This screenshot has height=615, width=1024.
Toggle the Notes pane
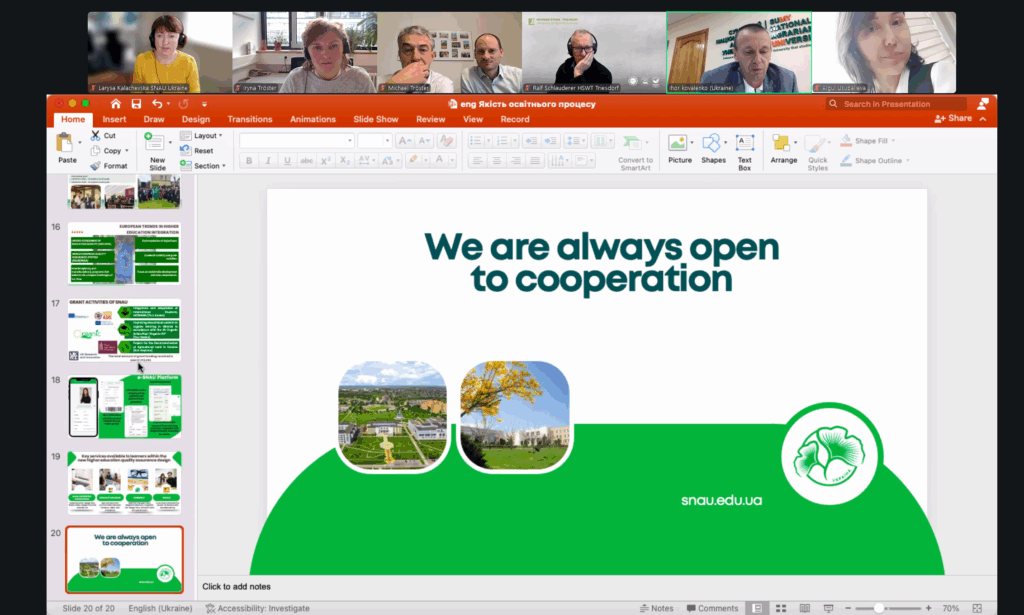[x=657, y=608]
